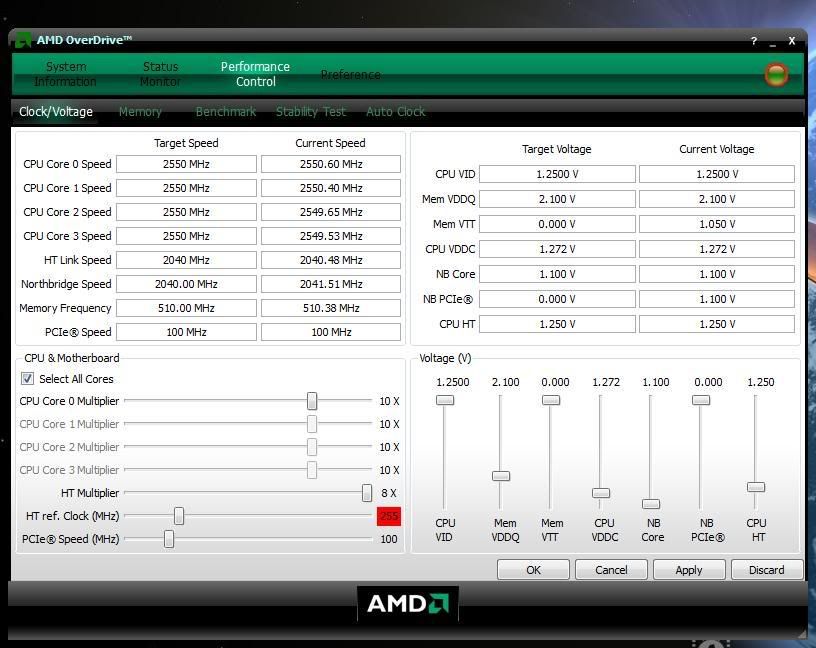The height and width of the screenshot is (648, 816).
Task: Click the Northbridge Speed target 2040.00 MHz field
Action: coord(186,284)
